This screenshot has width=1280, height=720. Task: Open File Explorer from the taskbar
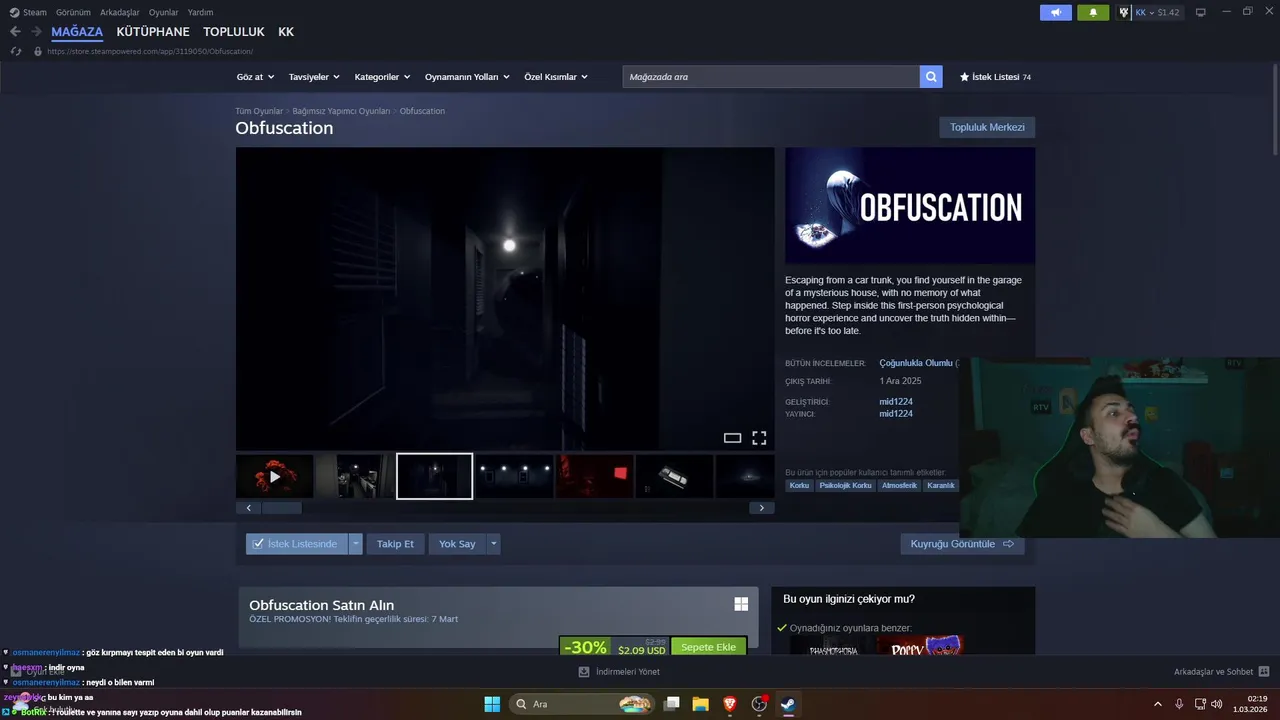701,704
